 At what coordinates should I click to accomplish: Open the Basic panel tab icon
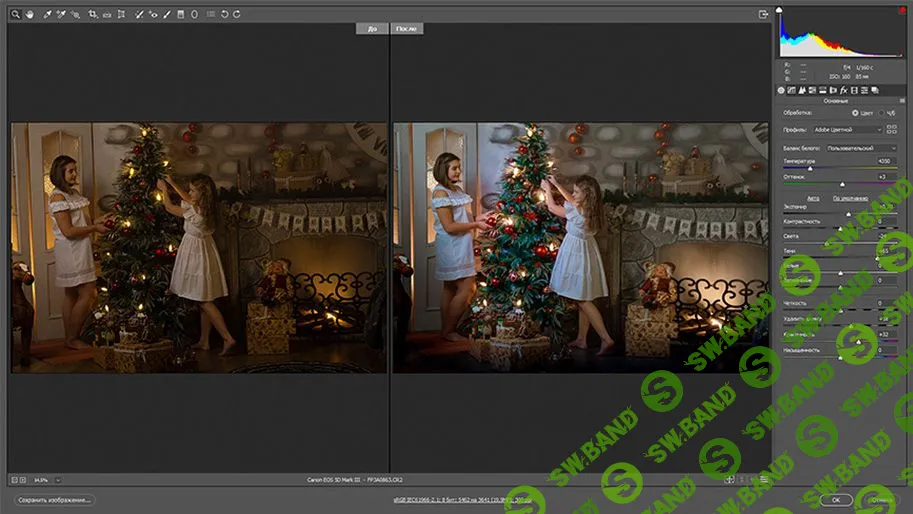point(781,90)
